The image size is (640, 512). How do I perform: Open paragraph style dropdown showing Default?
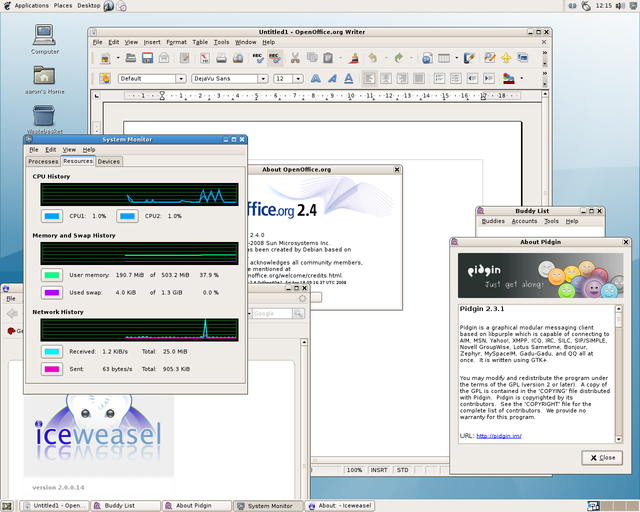point(181,78)
